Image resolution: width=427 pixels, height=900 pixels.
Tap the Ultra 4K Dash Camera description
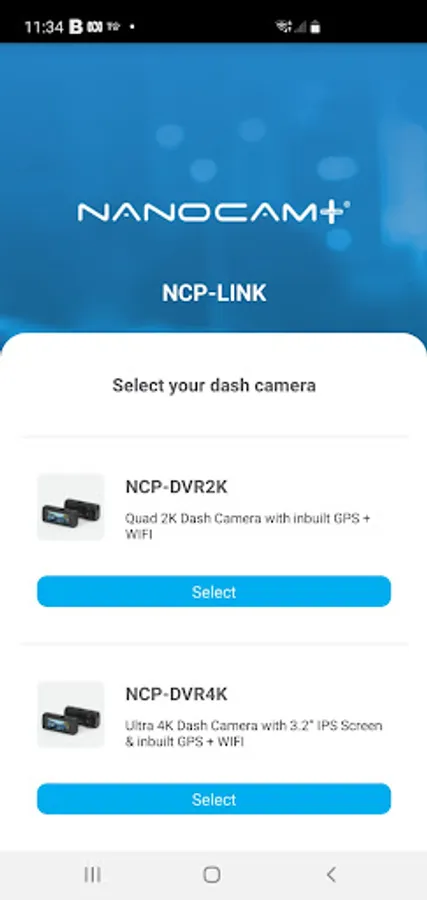(x=254, y=734)
